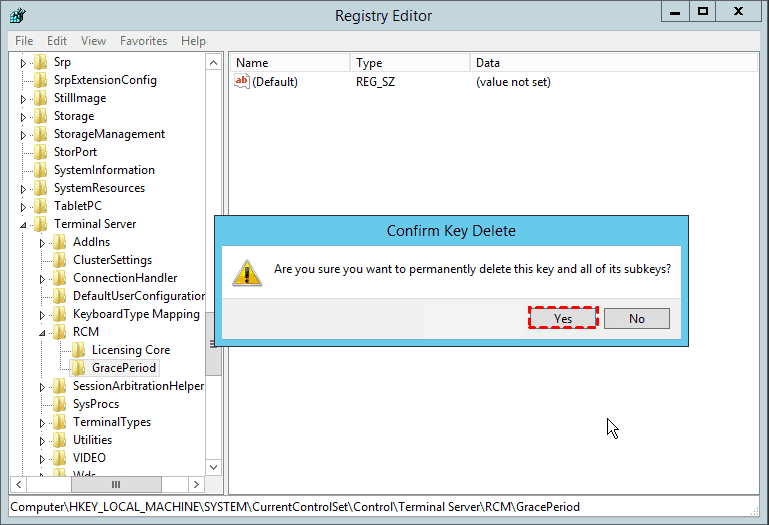The height and width of the screenshot is (525, 769).
Task: Collapse the Terminal Server key
Action: 23,225
